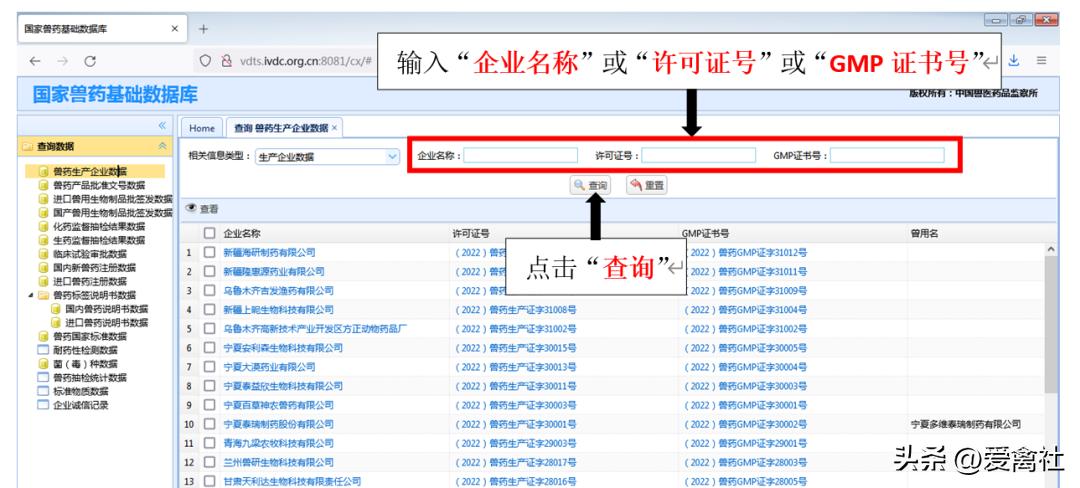
Task: Check the box for 新疆上昵生物科技有限公司
Action: [x=209, y=310]
